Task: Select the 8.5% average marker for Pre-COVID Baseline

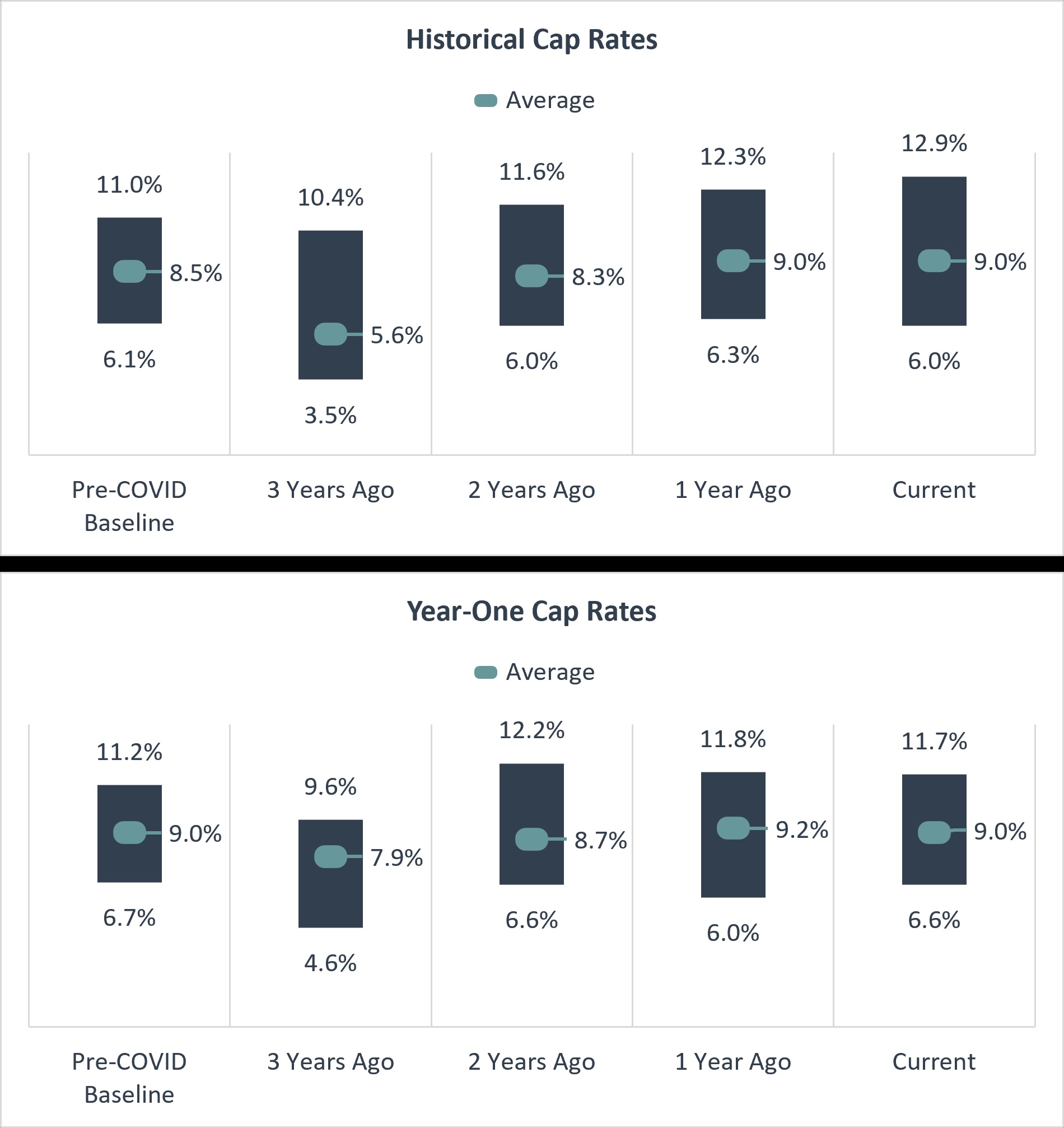Action: tap(129, 271)
